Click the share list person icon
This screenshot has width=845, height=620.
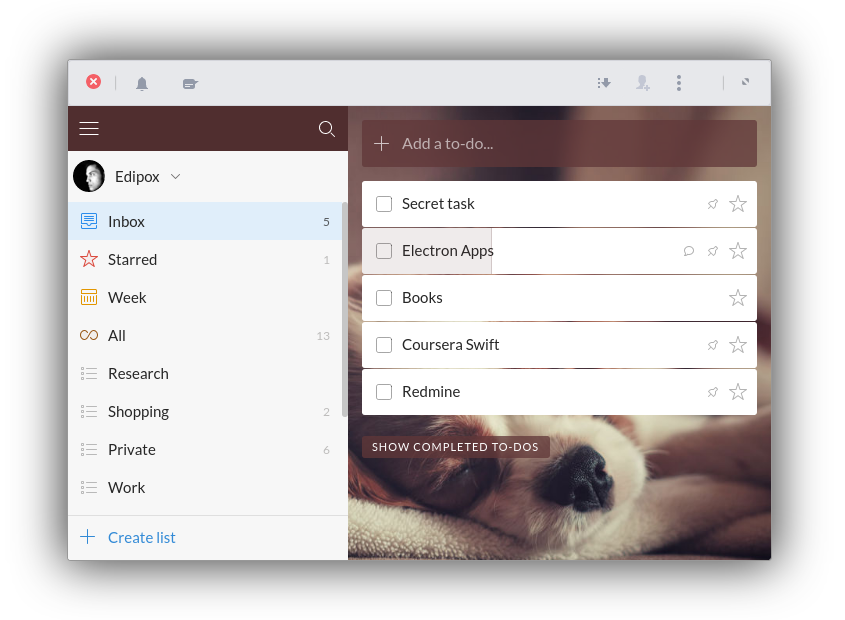click(642, 82)
